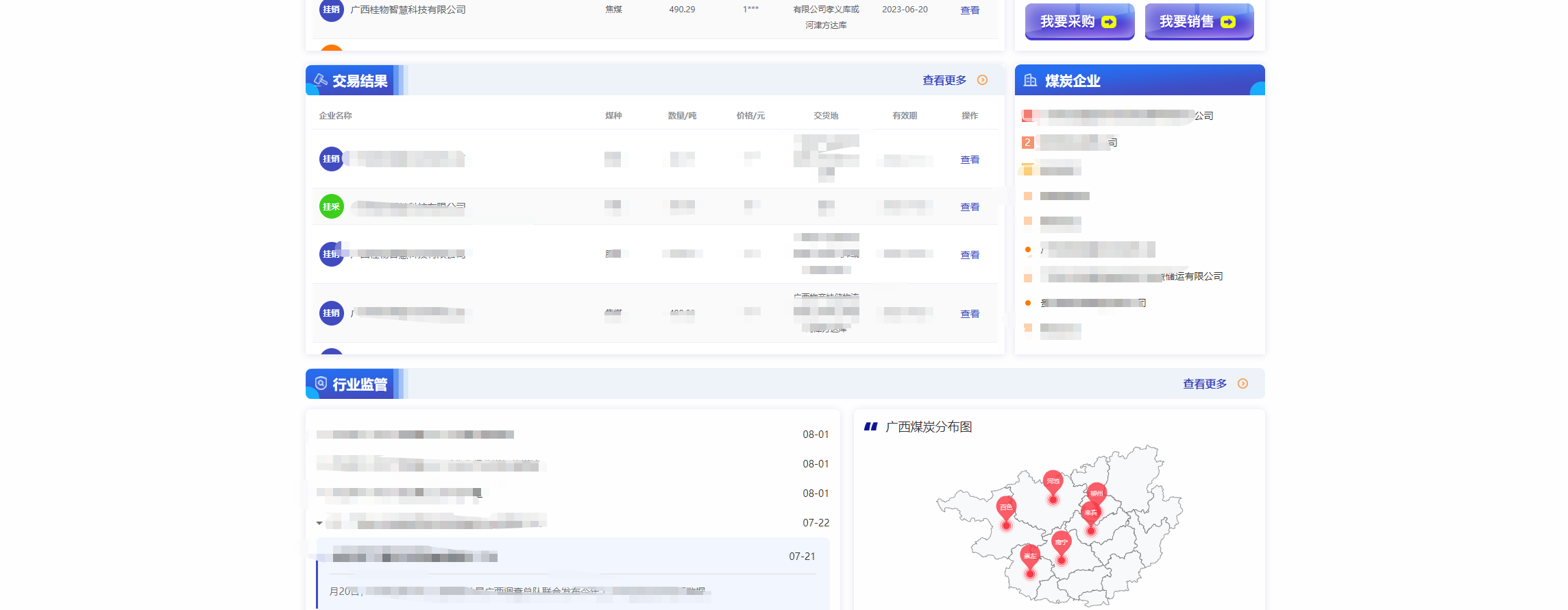Select the 柳州 map marker
This screenshot has height=610, width=1568.
[x=1097, y=494]
